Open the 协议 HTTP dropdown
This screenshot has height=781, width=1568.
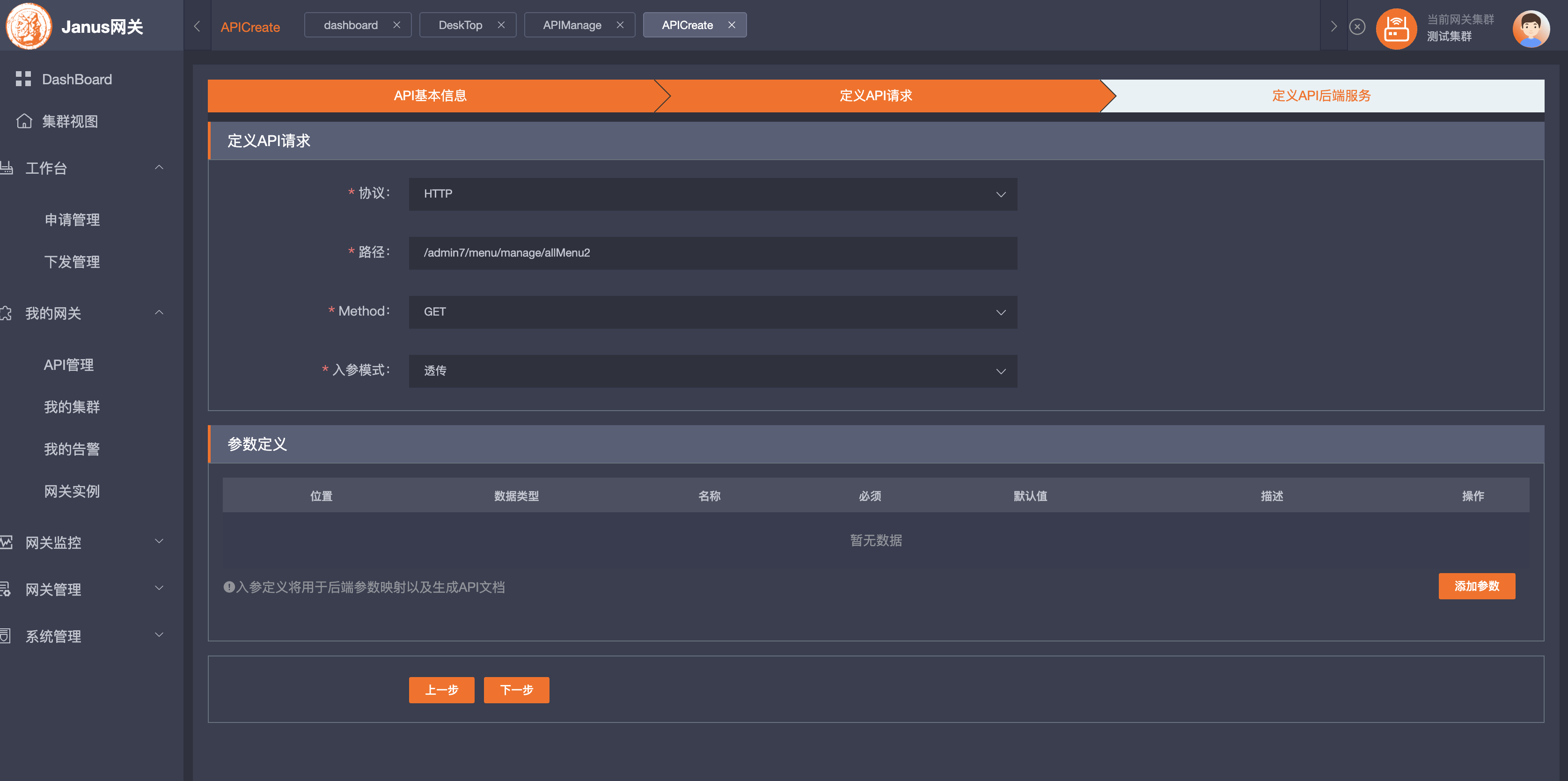coord(713,193)
